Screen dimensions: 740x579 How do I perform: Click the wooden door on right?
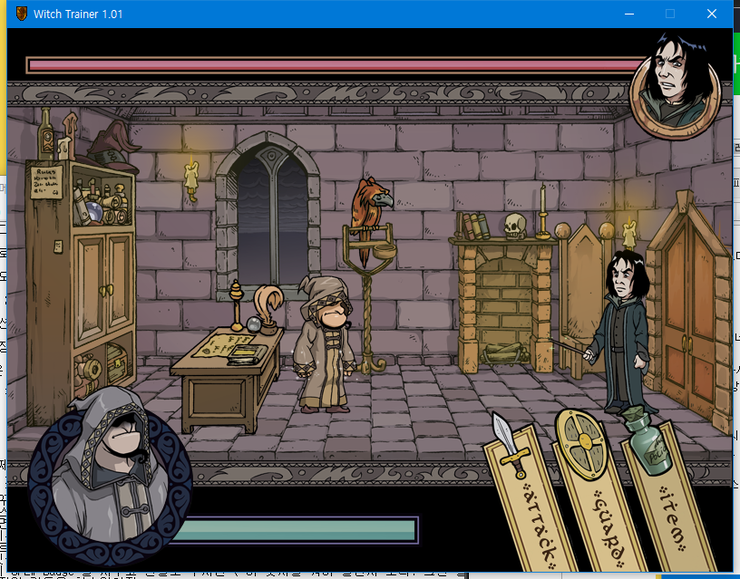pyautogui.click(x=689, y=311)
